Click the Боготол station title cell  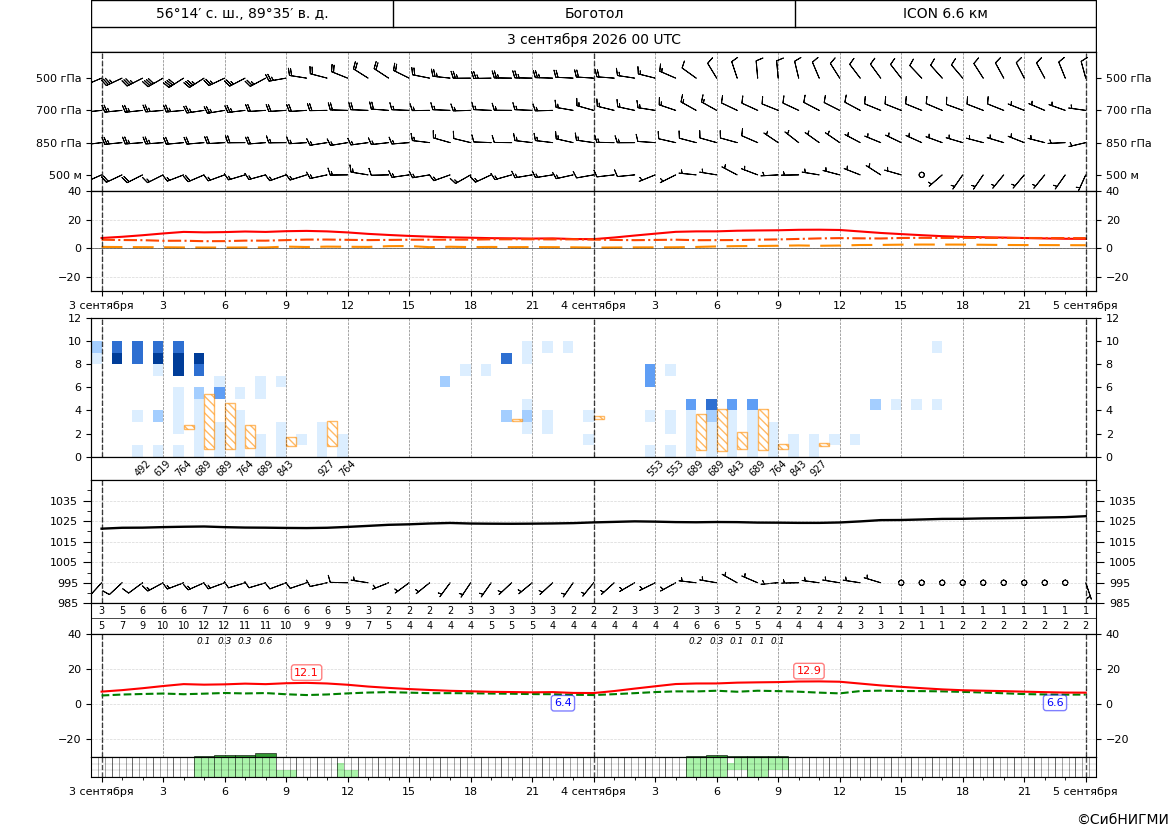point(594,13)
